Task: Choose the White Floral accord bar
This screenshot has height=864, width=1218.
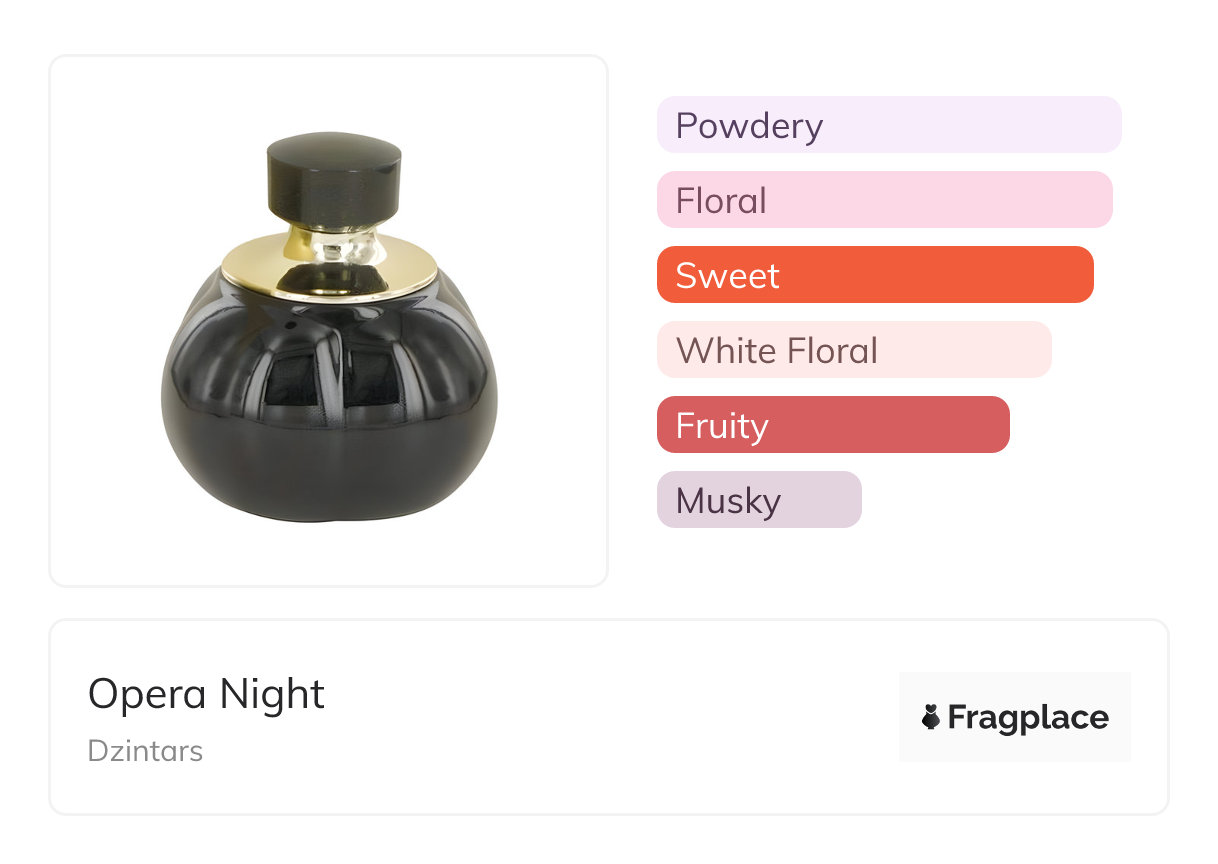Action: 854,350
